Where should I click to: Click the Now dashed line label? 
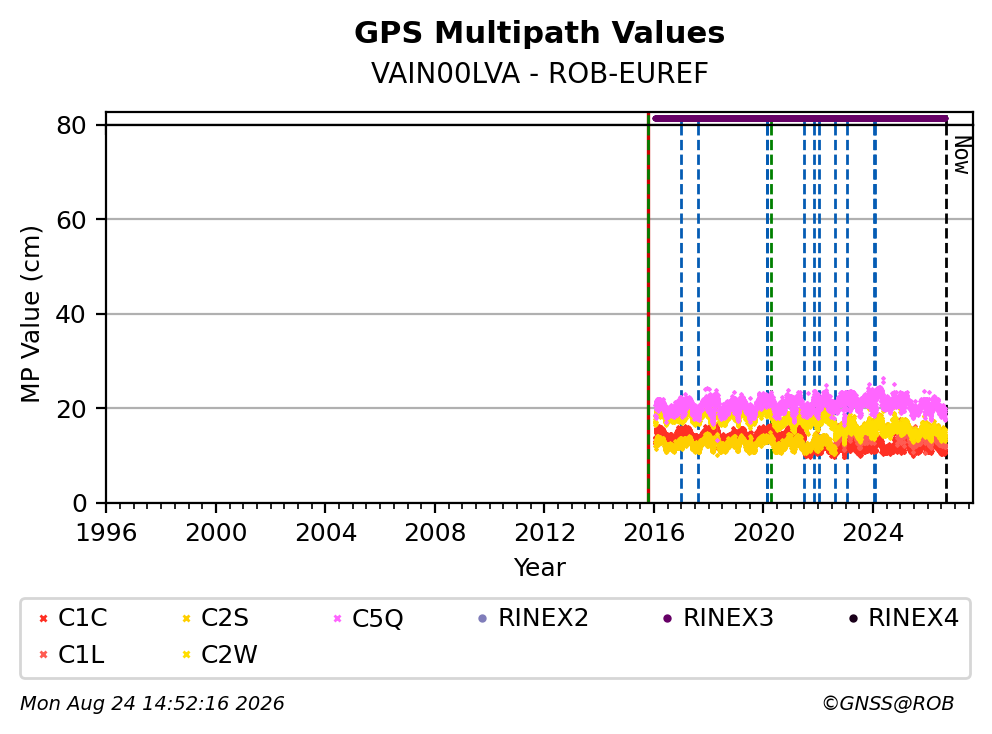point(962,155)
